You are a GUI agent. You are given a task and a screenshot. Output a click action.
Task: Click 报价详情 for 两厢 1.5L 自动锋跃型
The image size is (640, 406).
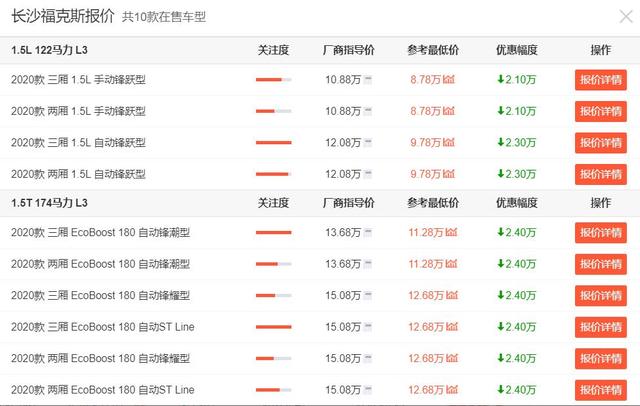coord(601,174)
